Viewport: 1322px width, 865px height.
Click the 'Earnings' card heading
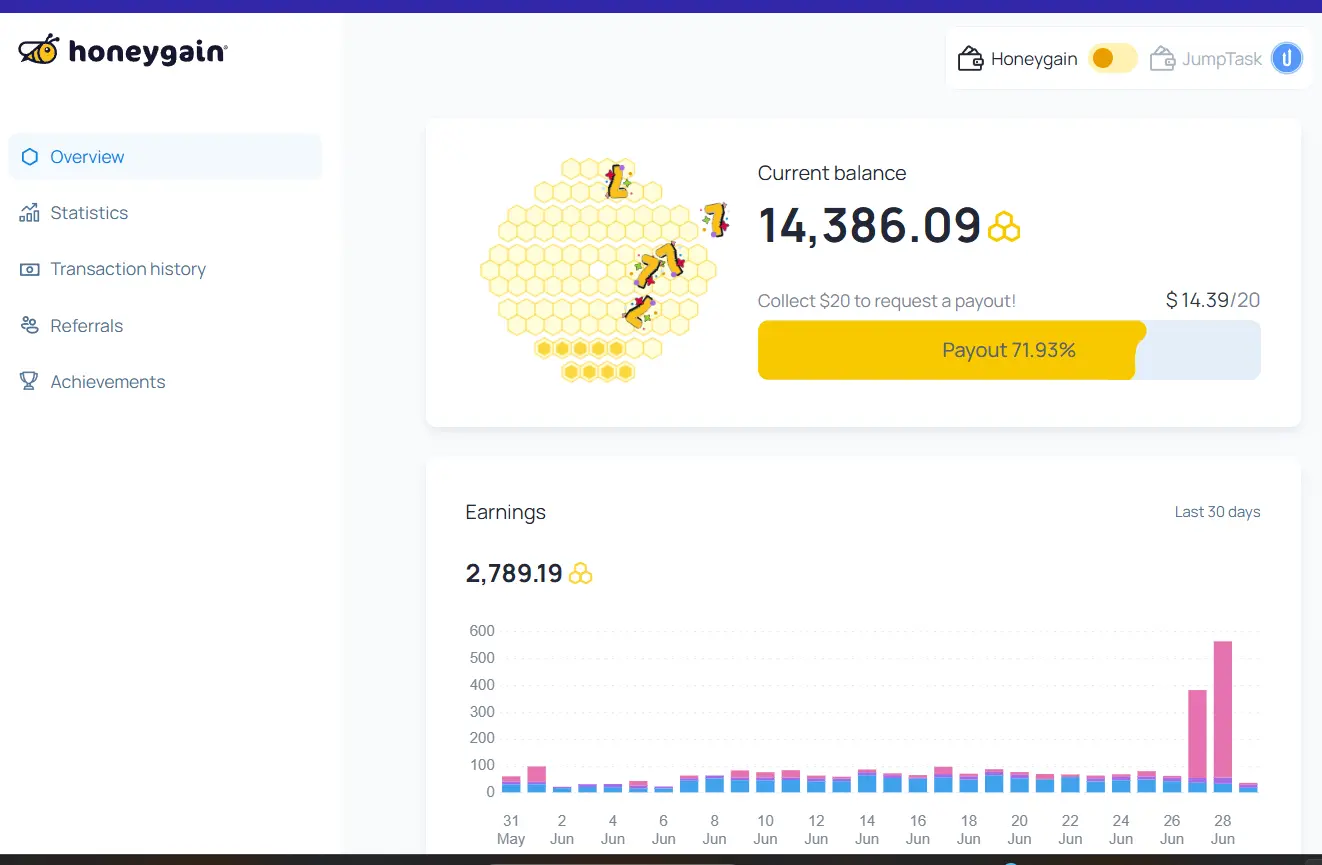[x=506, y=513]
